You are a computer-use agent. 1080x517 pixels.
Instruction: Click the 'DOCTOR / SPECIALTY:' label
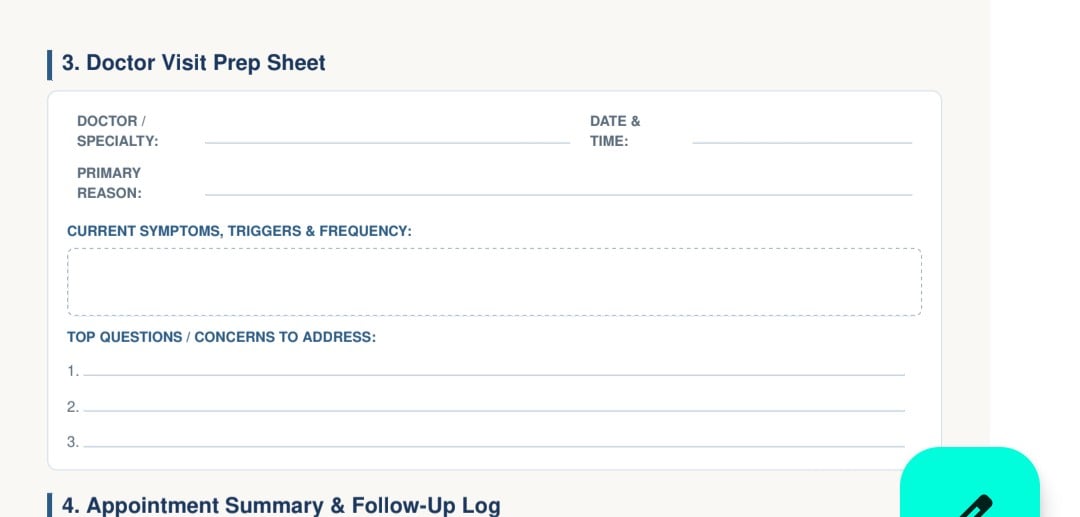pos(118,131)
